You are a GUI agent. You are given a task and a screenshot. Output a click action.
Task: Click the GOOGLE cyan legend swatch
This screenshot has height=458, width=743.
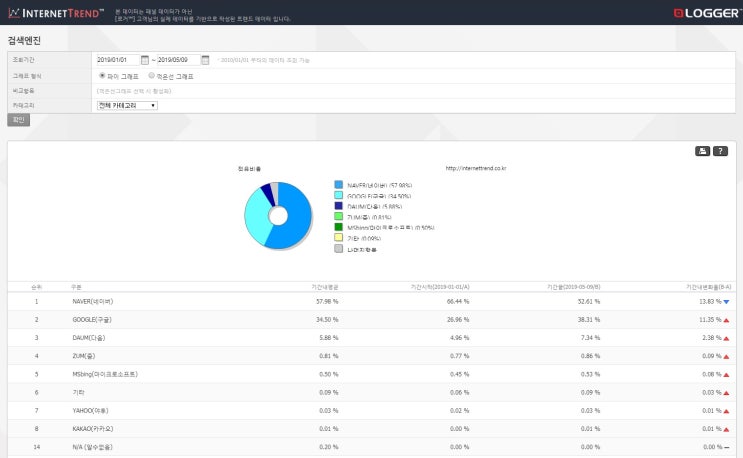(338, 195)
